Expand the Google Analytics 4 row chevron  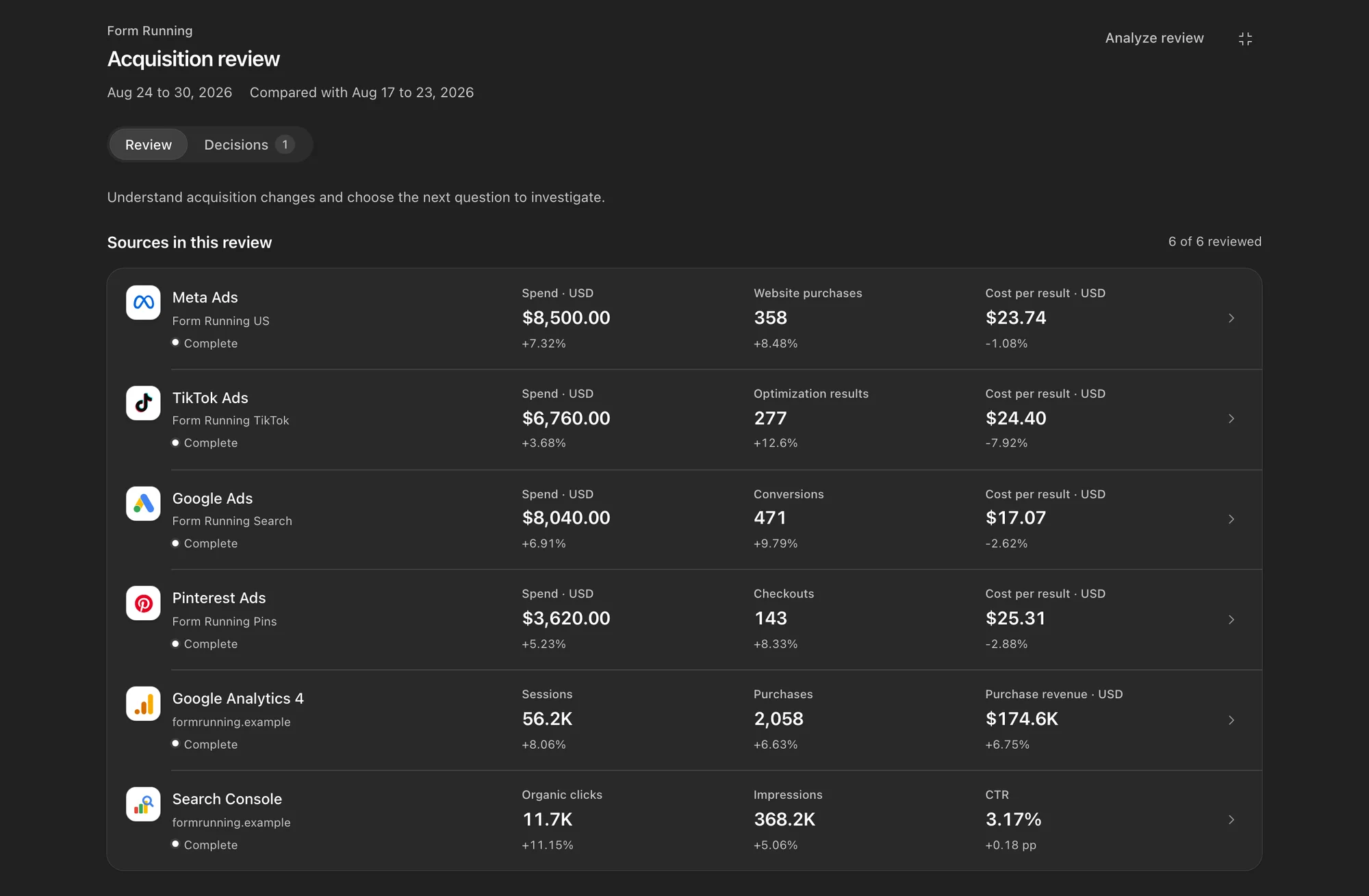coord(1231,720)
